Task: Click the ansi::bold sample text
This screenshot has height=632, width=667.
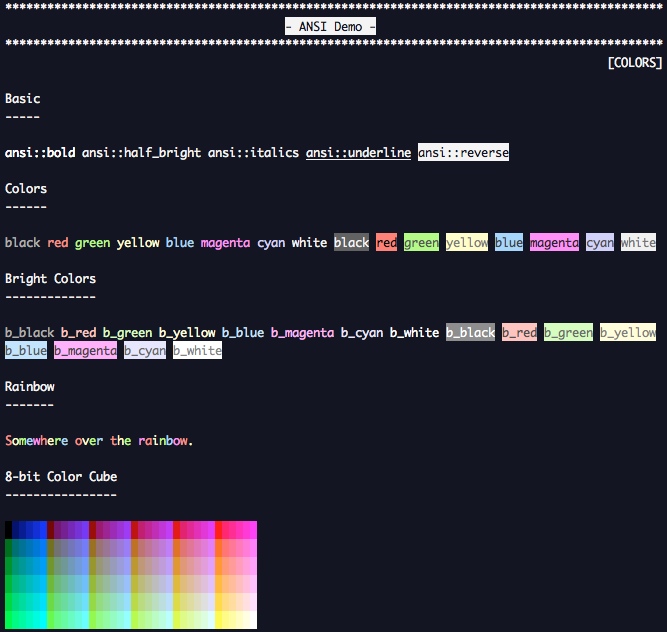Action: [40, 153]
